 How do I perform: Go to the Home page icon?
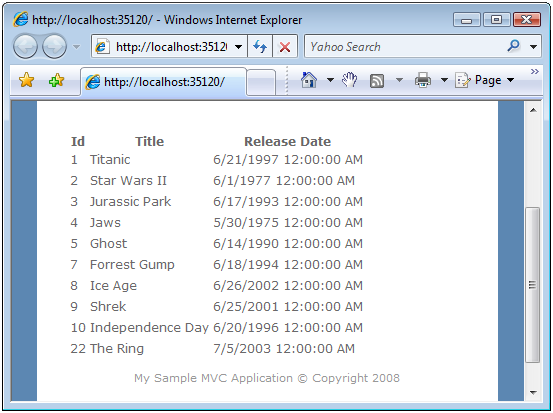(x=309, y=80)
